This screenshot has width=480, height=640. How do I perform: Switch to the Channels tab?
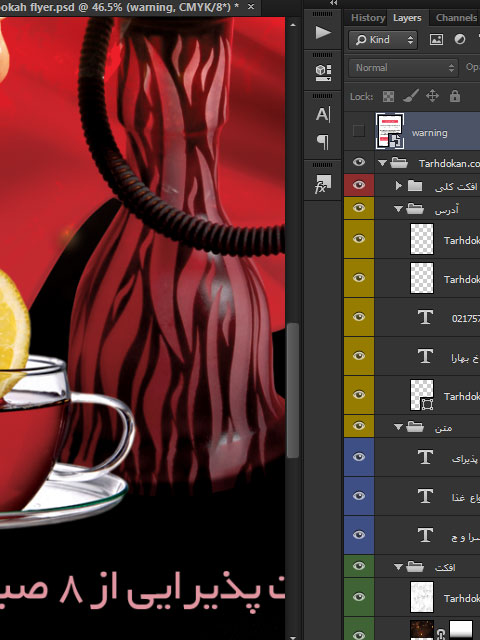[x=456, y=18]
